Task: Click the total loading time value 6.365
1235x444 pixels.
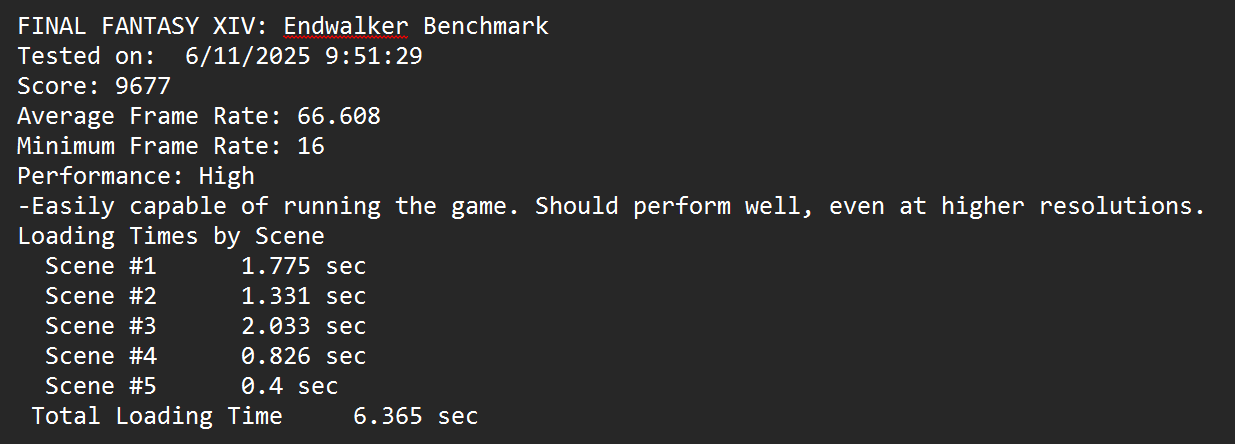Action: (388, 416)
